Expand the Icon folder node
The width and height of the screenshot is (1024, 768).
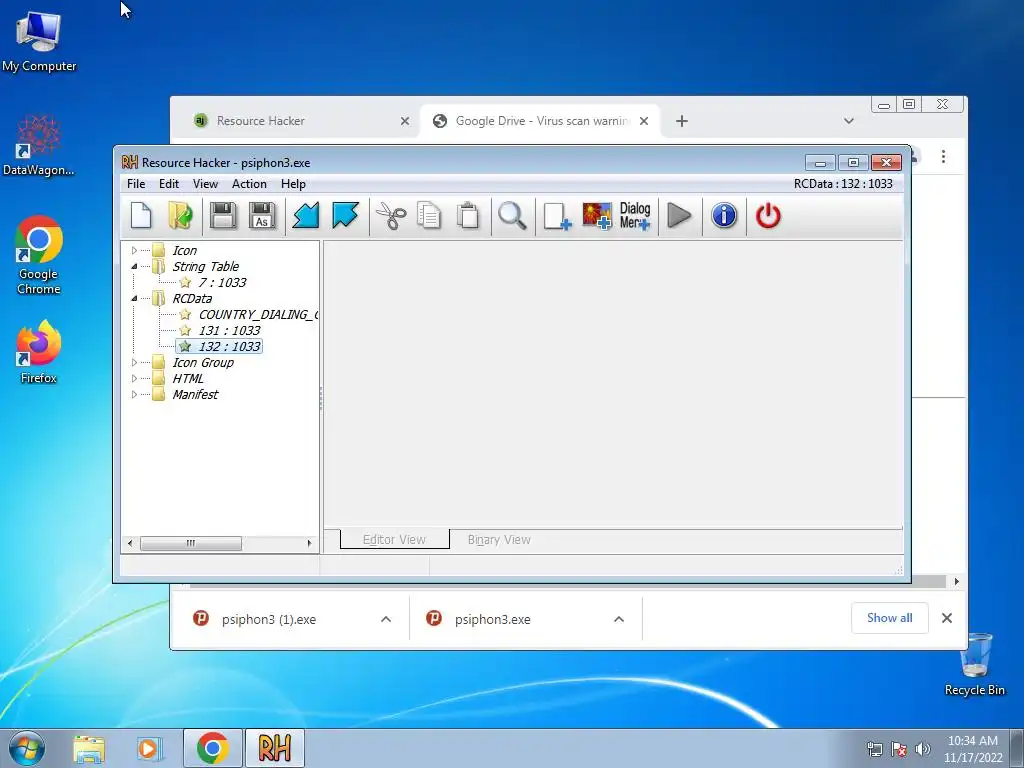click(x=135, y=251)
